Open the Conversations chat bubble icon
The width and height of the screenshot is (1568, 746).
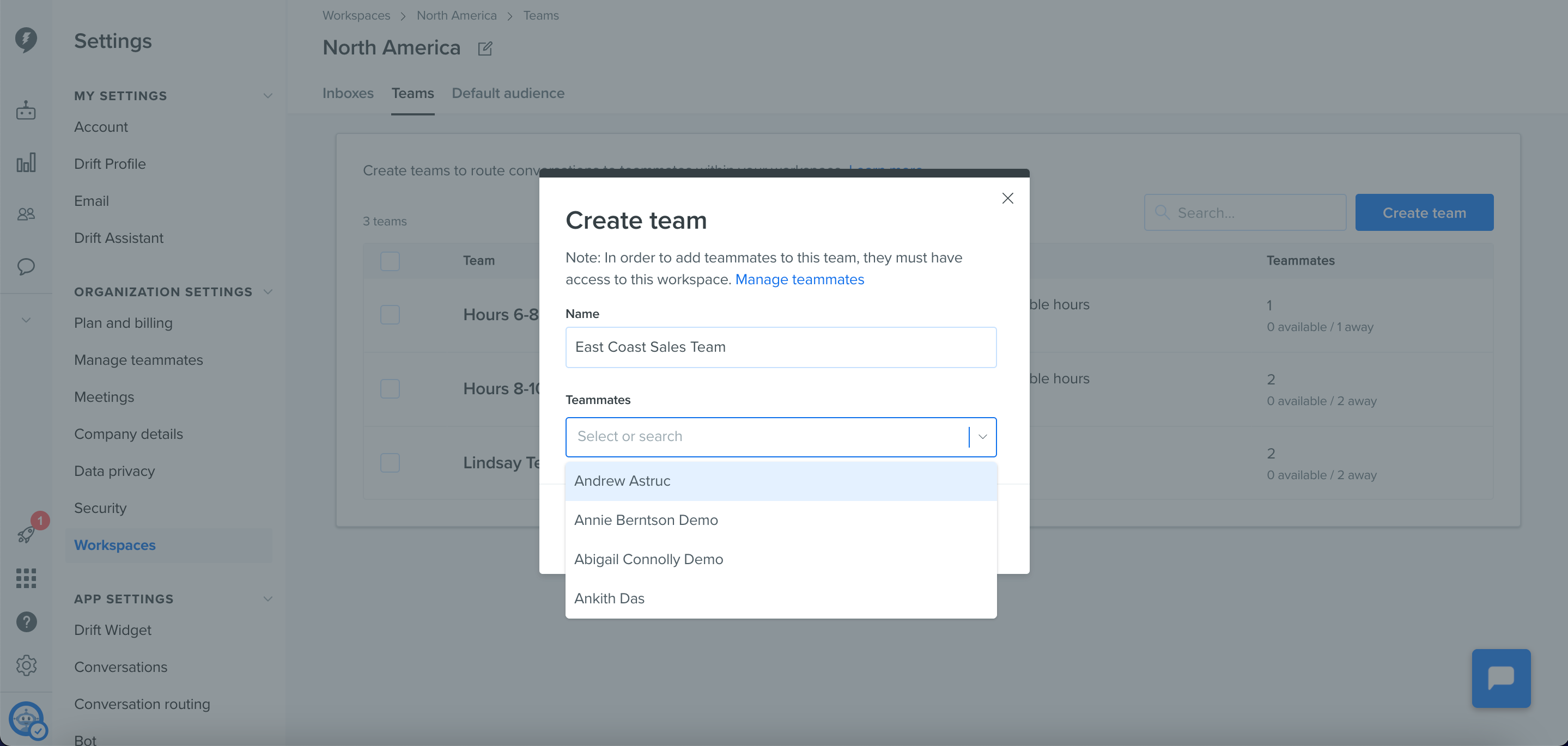coord(26,266)
